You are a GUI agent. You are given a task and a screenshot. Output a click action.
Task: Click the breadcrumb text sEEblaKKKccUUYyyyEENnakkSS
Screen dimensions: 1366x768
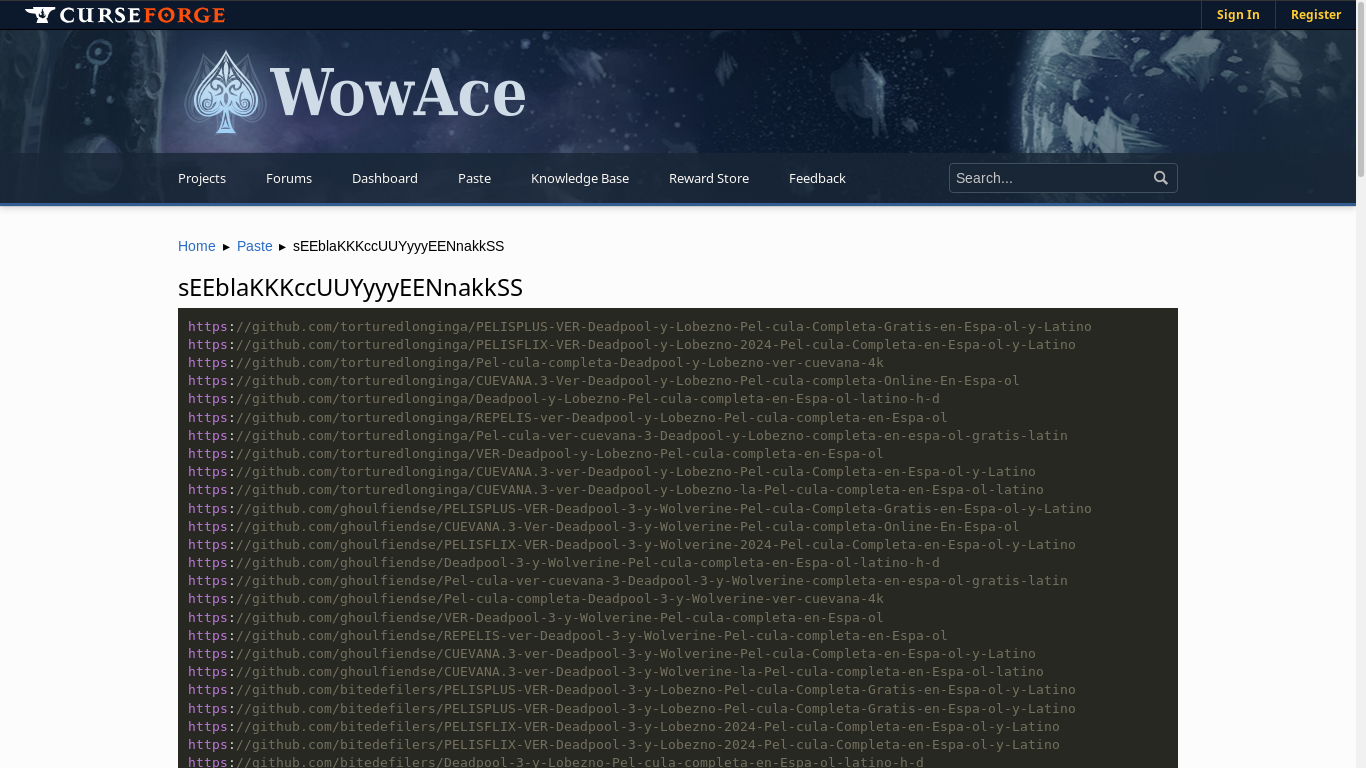[x=398, y=246]
